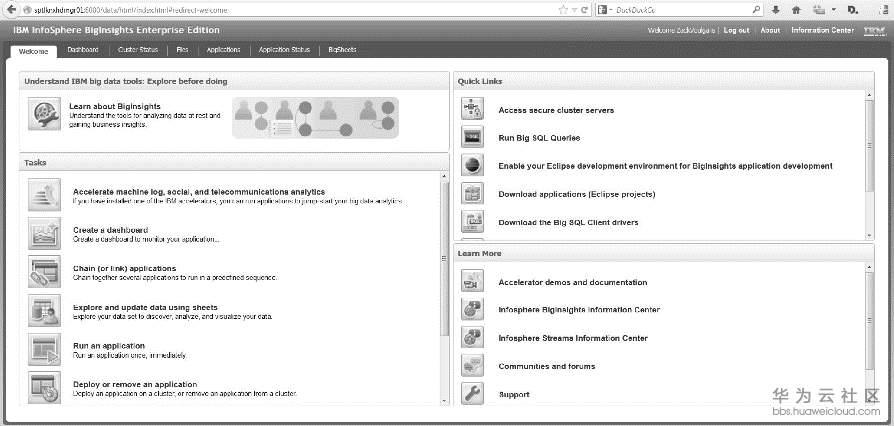The height and width of the screenshot is (426, 894).
Task: Click the Download applications icon
Action: [473, 193]
